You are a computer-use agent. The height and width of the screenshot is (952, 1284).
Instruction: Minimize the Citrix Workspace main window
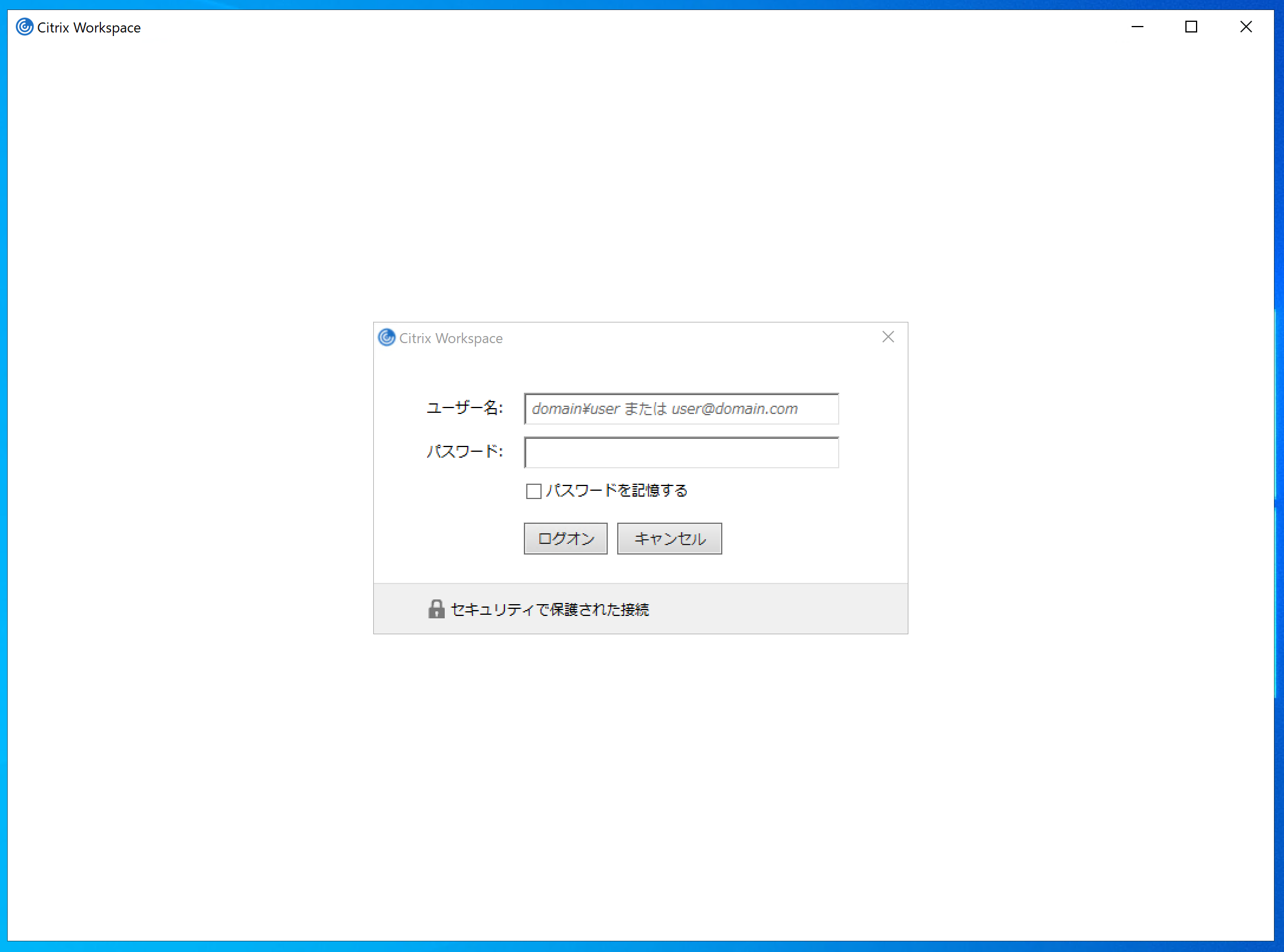click(x=1137, y=27)
